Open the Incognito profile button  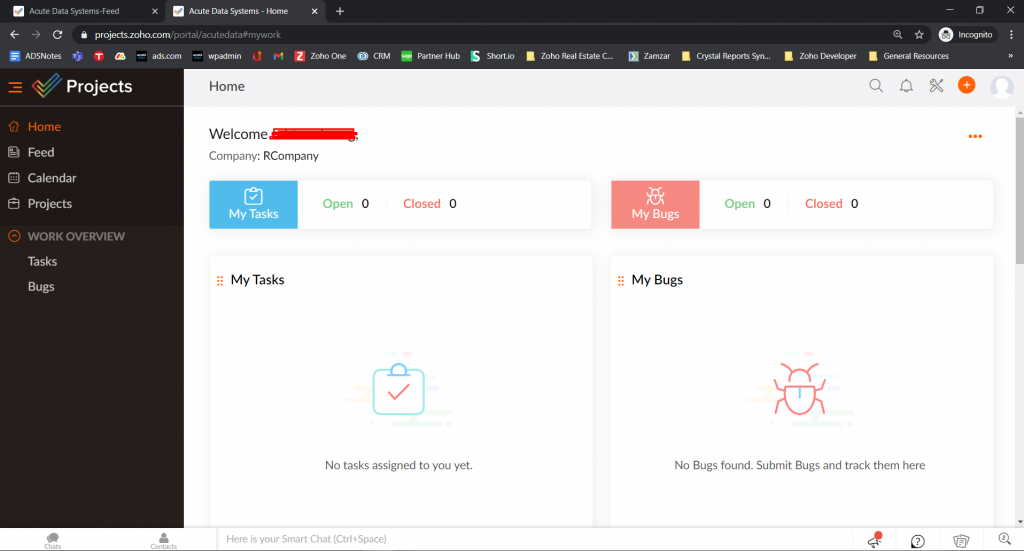967,35
